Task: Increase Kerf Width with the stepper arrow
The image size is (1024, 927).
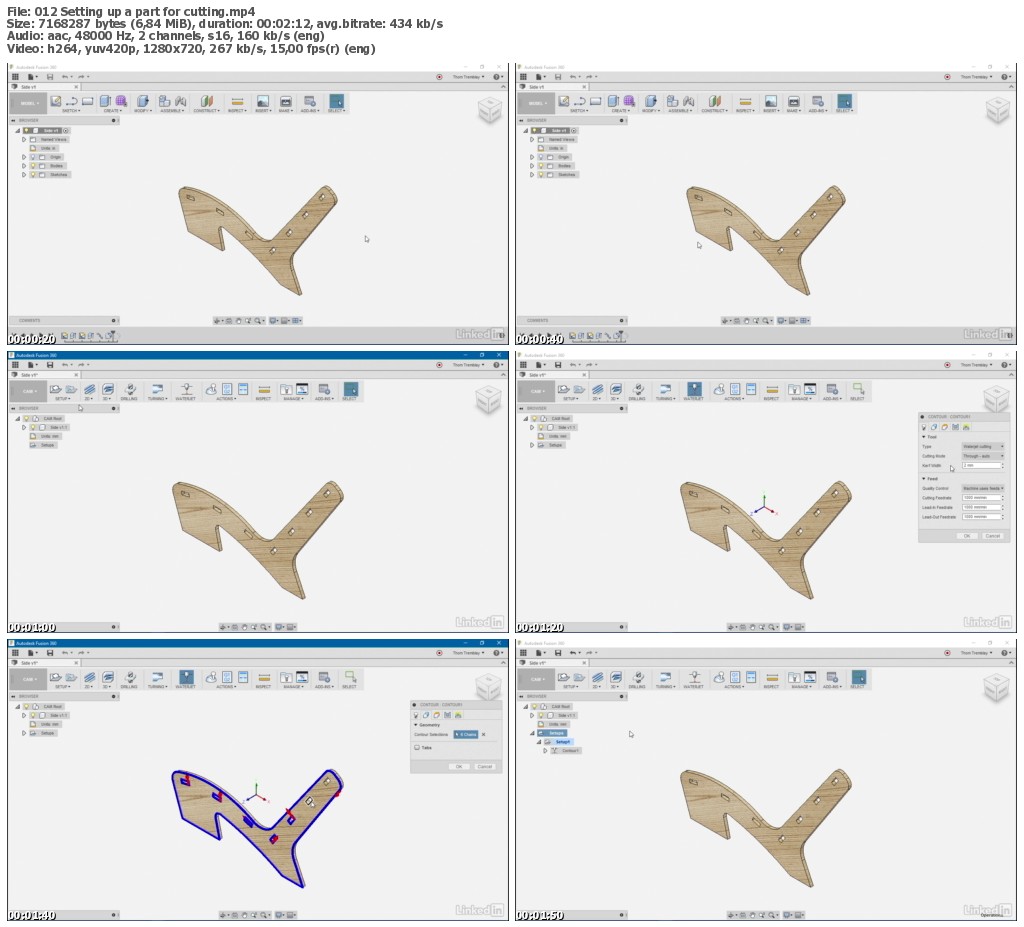Action: (1003, 465)
